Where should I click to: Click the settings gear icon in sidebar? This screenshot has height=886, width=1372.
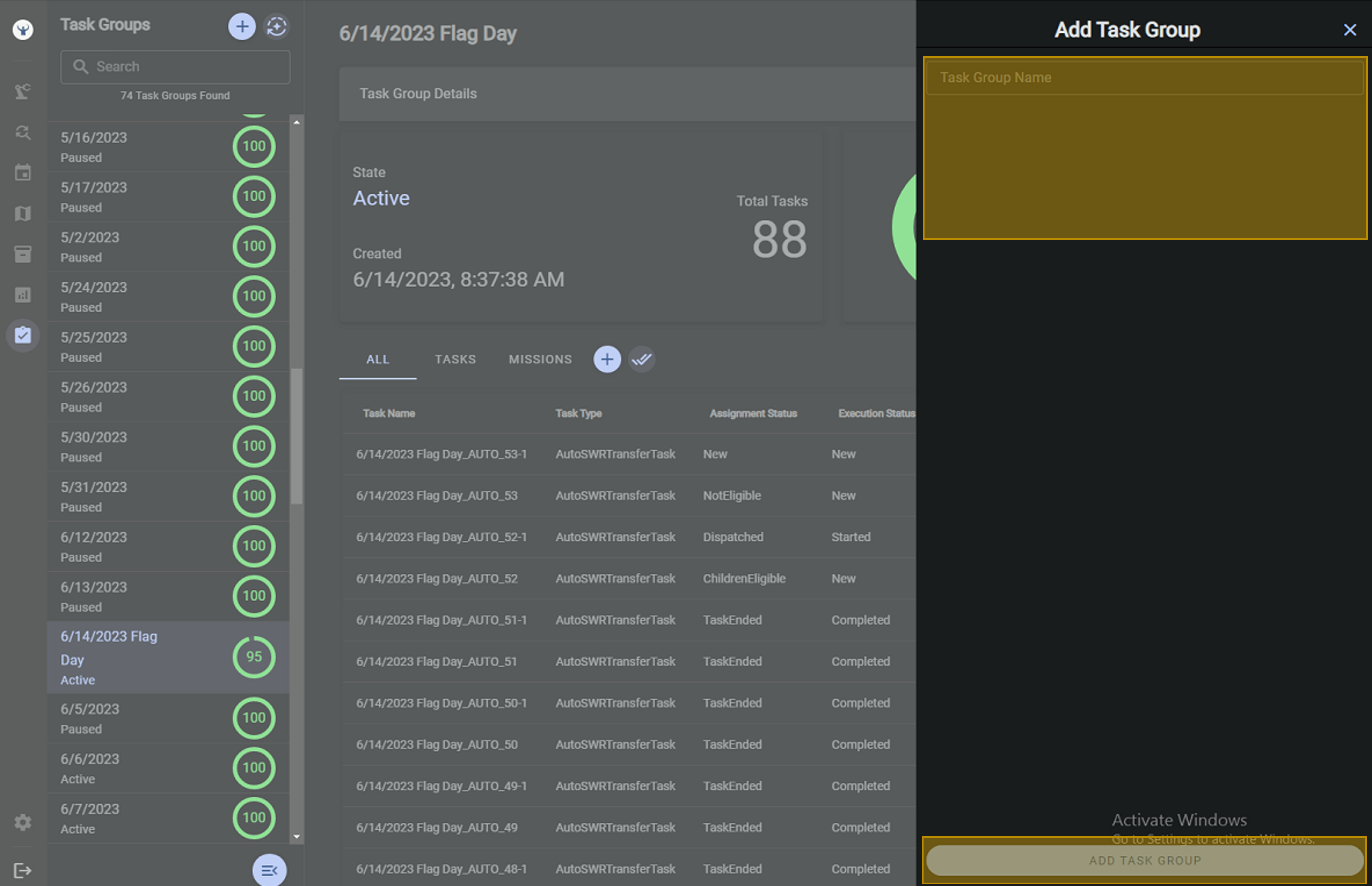click(x=23, y=822)
